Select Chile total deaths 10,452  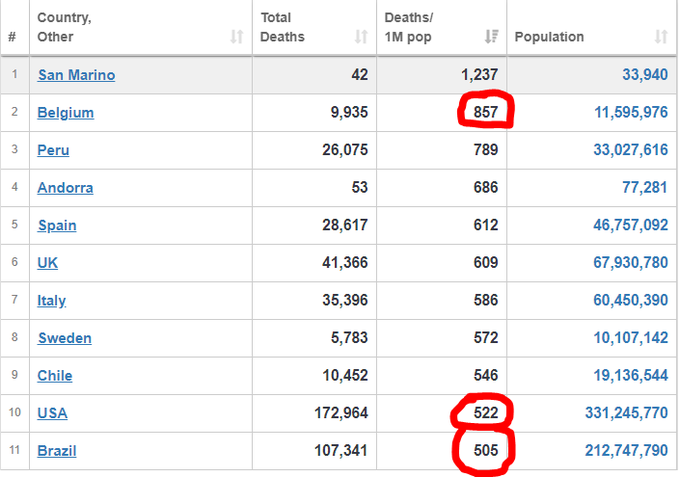[345, 375]
